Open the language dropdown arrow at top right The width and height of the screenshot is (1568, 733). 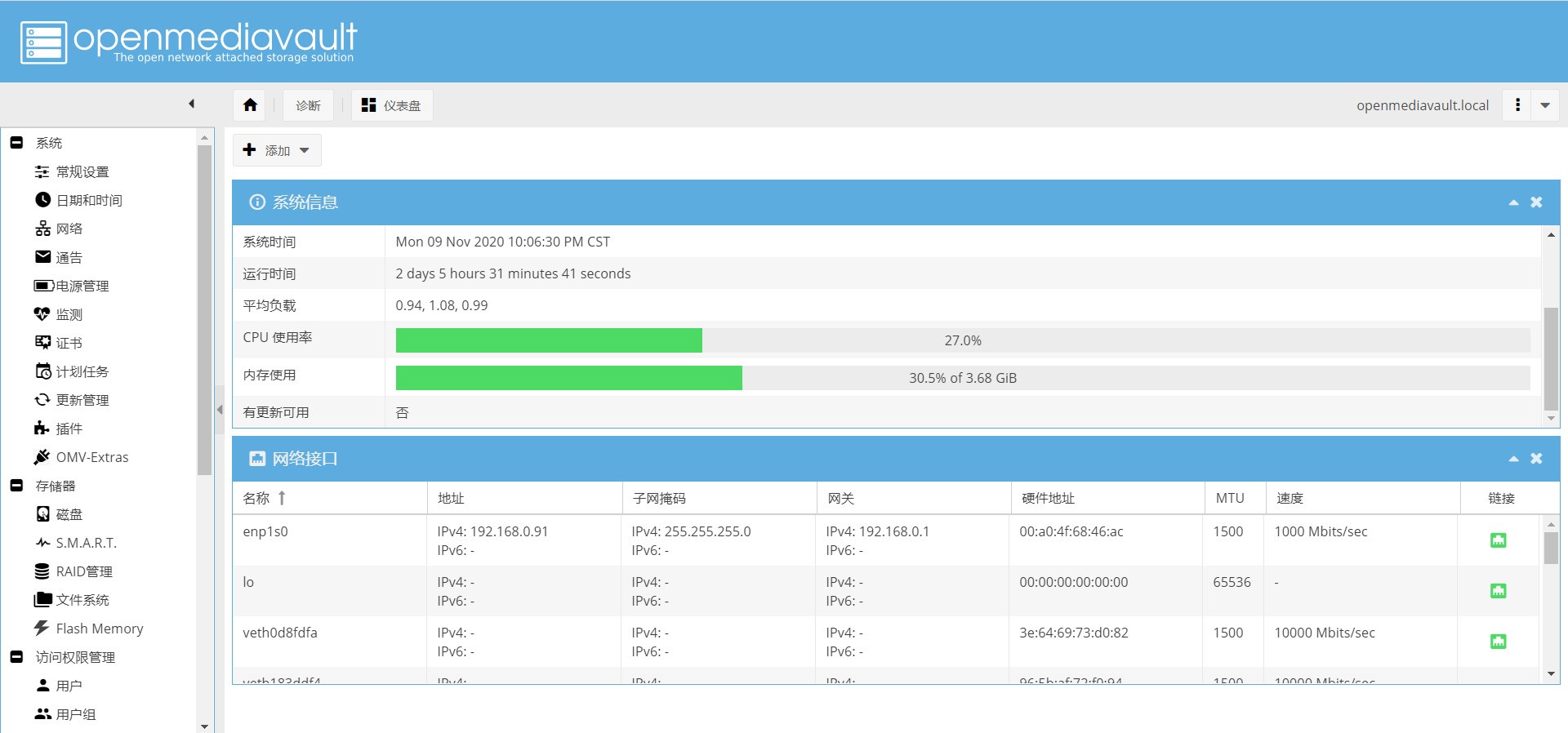1545,105
